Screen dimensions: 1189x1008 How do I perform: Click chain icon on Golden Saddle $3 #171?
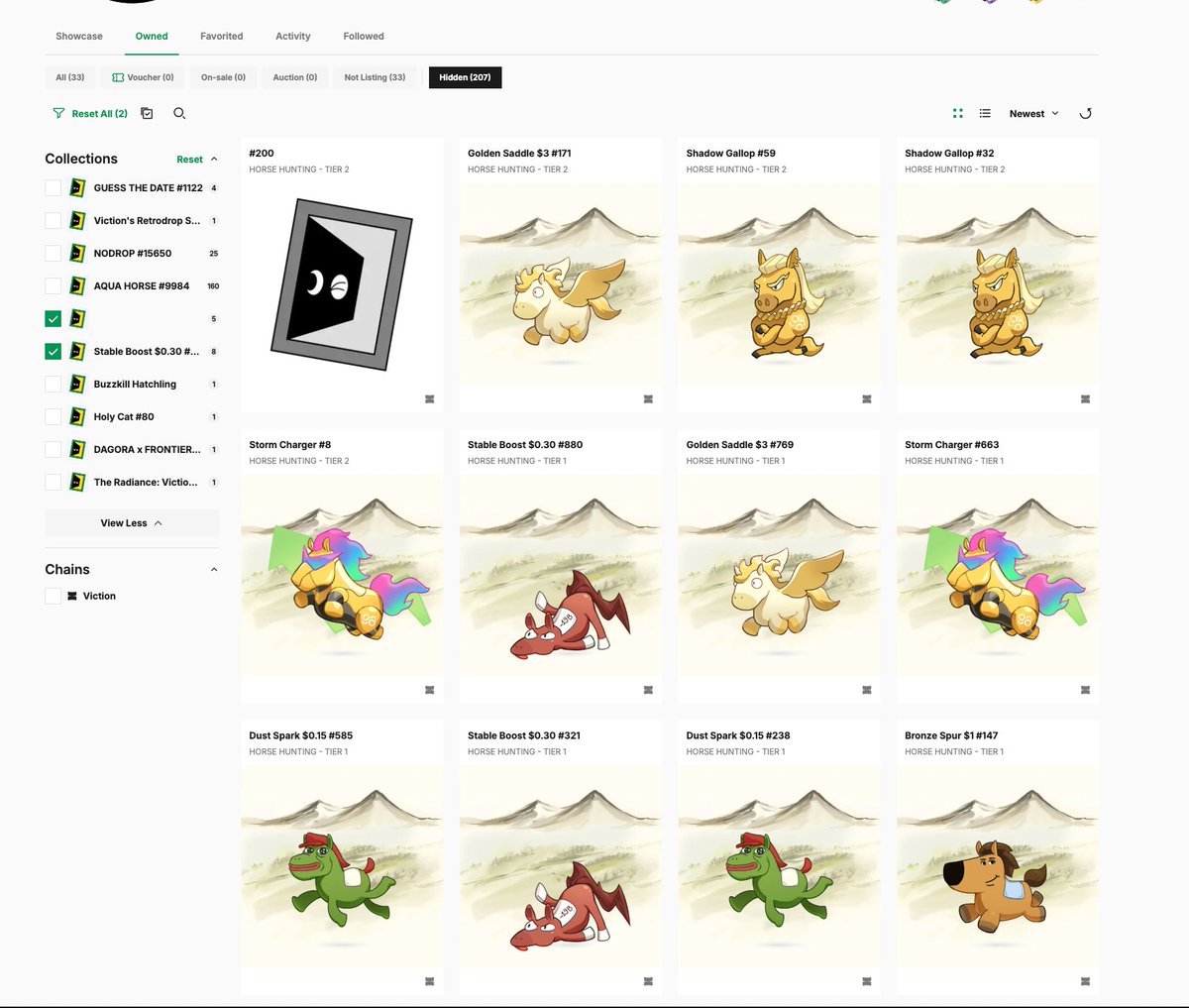tap(648, 399)
